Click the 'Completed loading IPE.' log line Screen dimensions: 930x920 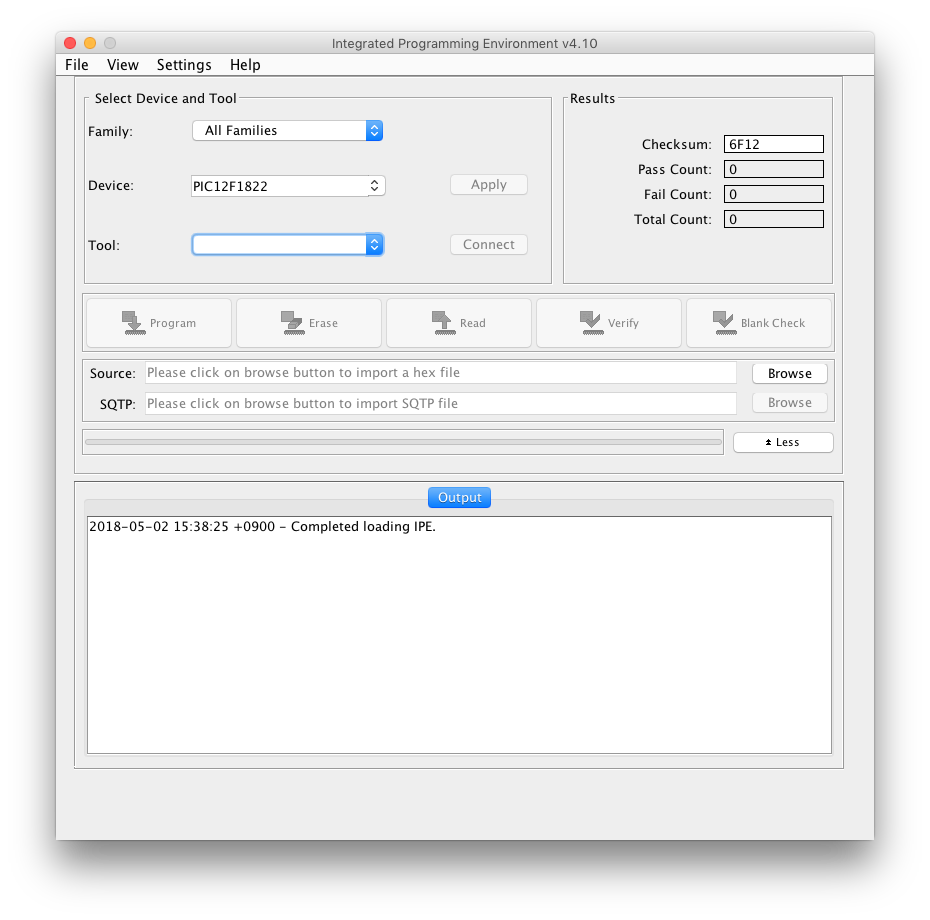(x=262, y=527)
